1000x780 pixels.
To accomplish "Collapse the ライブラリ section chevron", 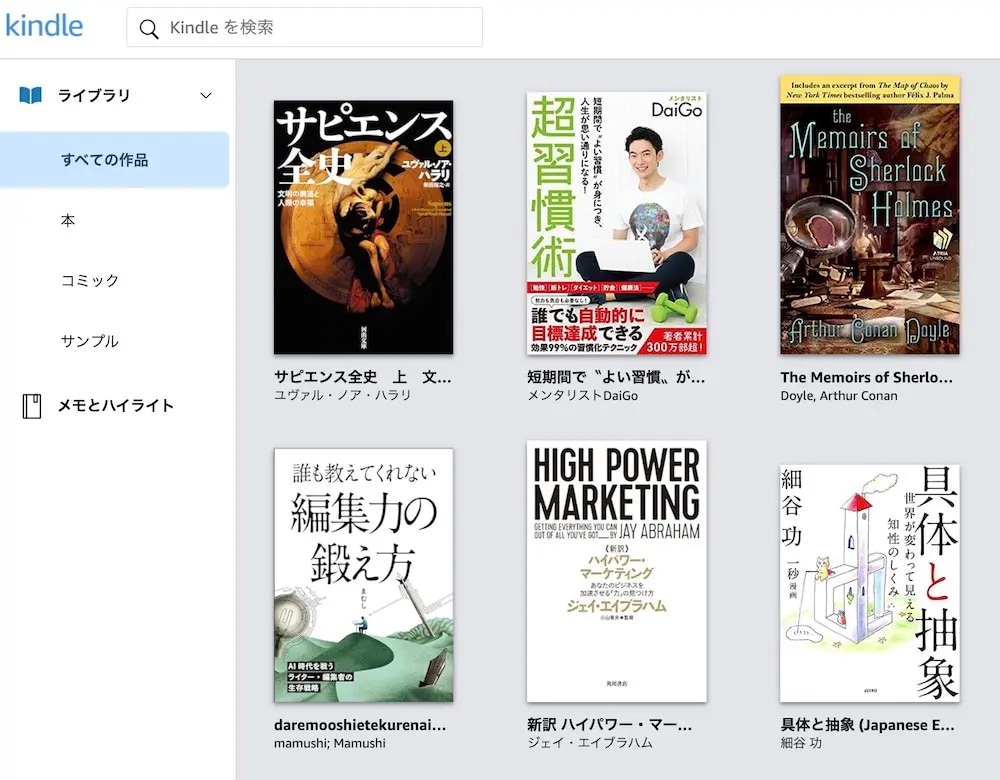I will point(206,96).
